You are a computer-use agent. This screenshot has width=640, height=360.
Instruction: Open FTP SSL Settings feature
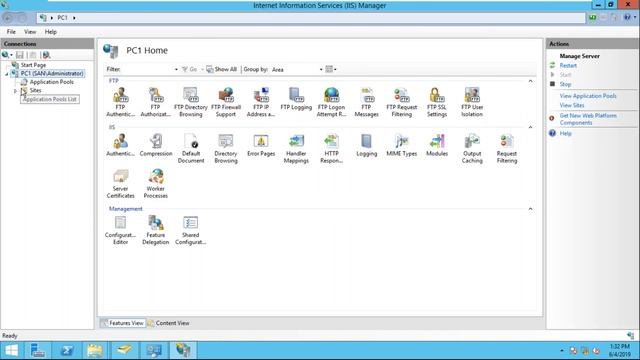pos(437,102)
